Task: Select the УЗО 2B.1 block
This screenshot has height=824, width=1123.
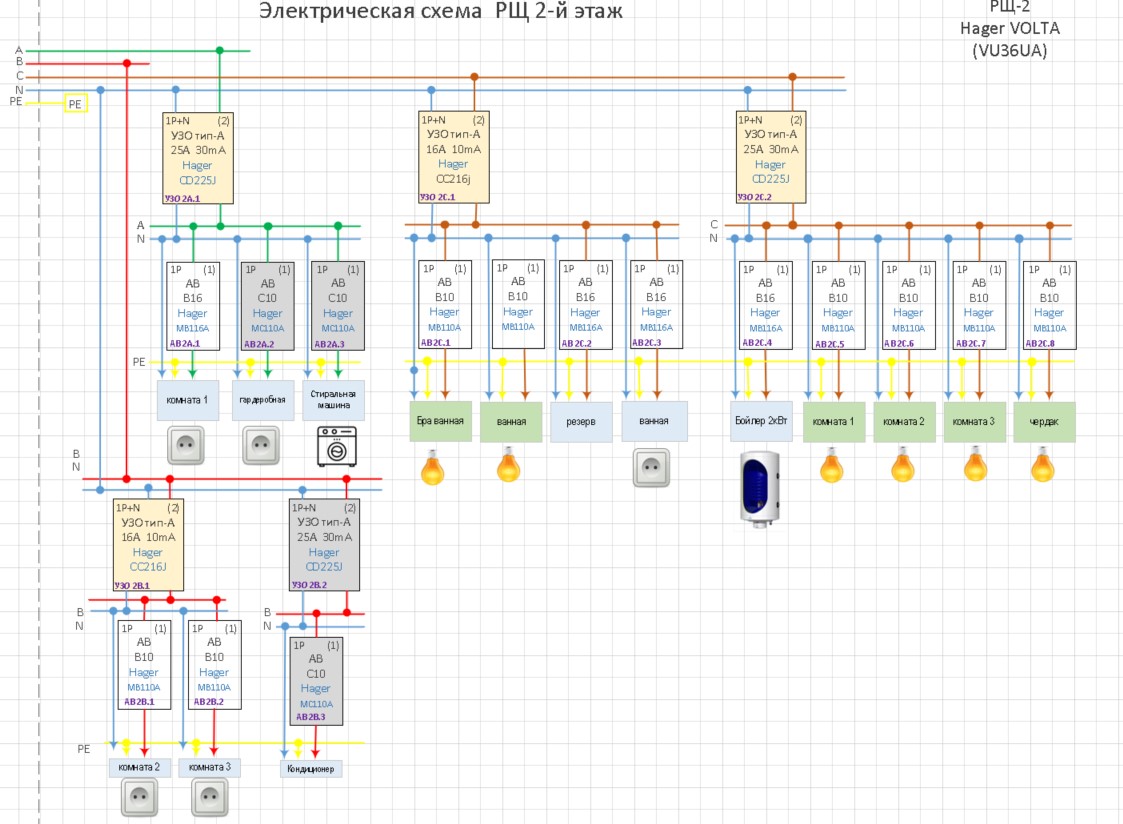Action: tap(148, 545)
